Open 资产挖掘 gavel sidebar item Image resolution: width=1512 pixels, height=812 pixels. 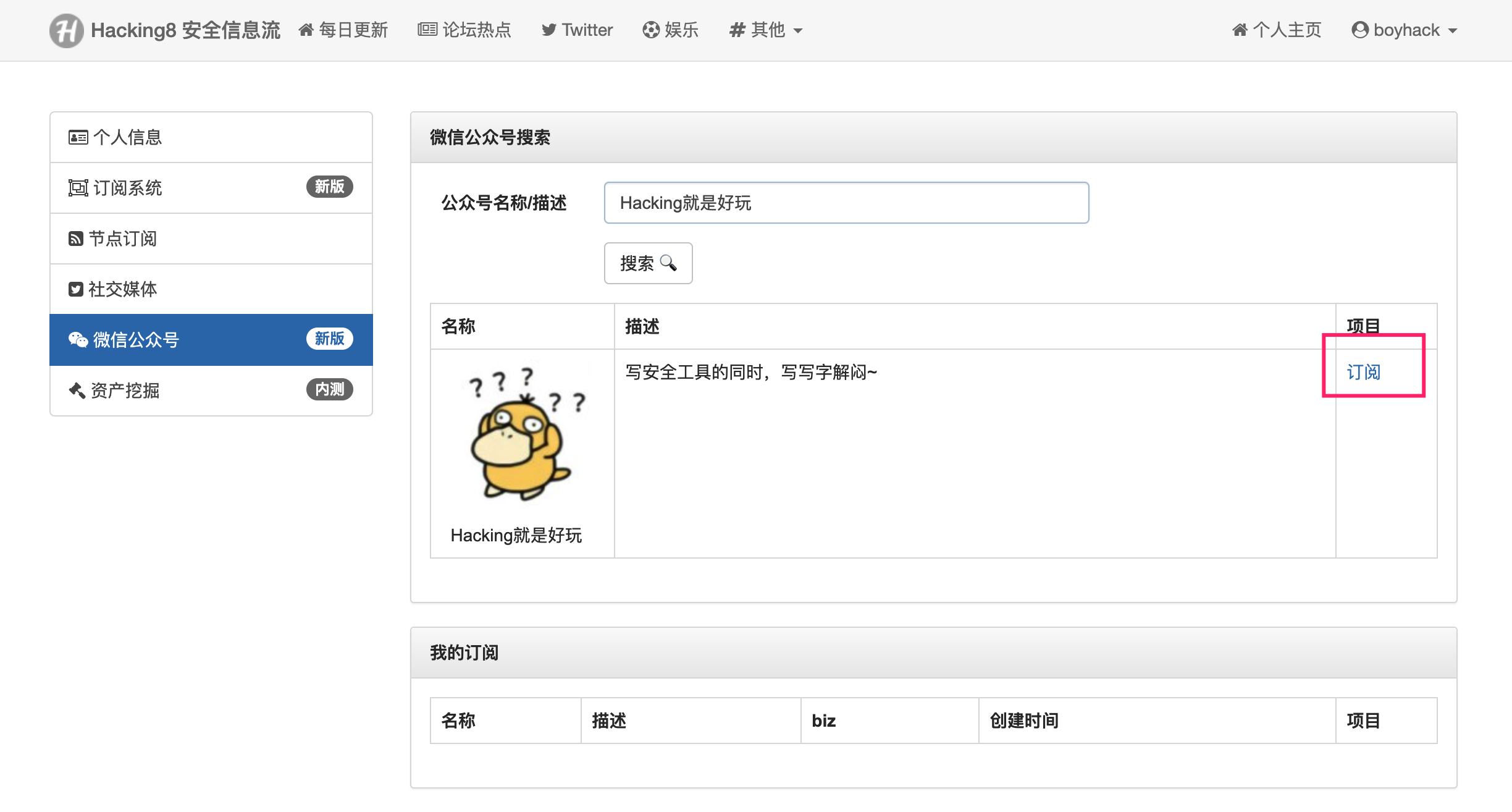pos(211,391)
